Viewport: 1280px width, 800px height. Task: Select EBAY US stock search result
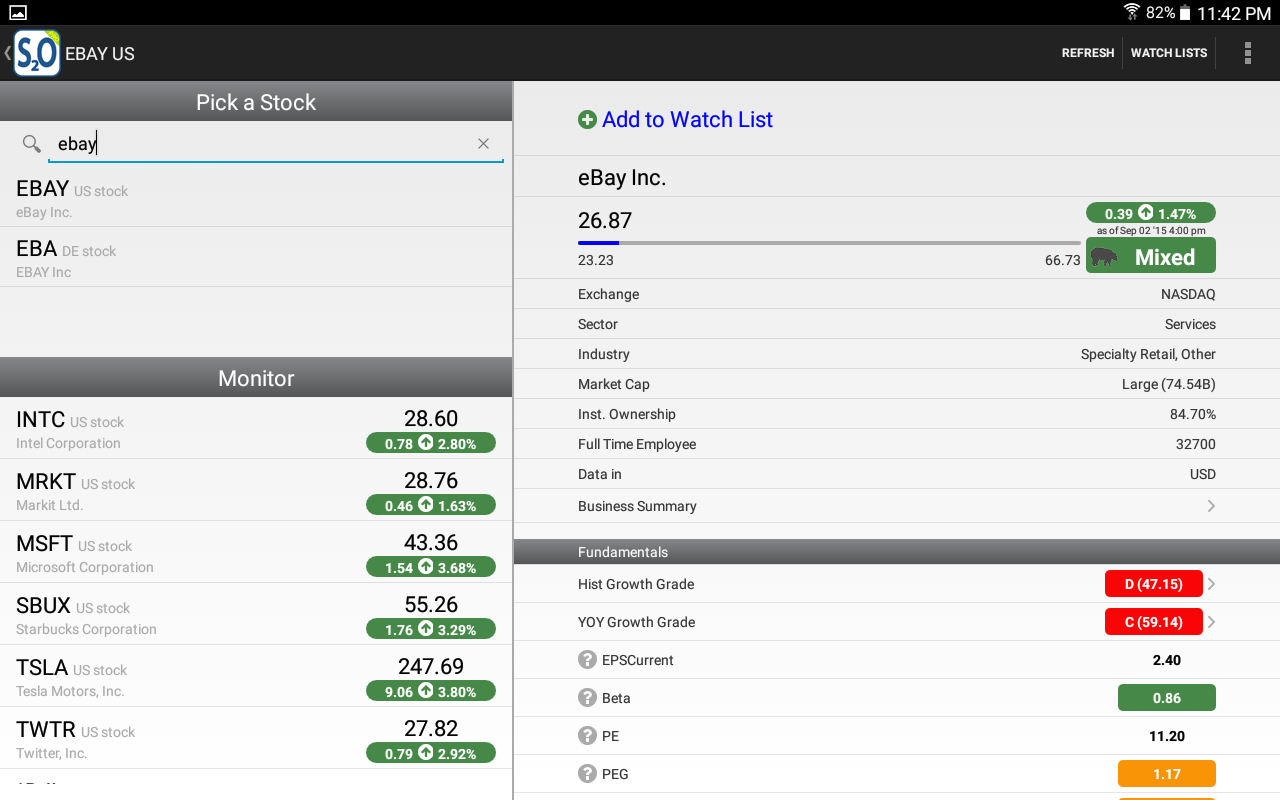(x=256, y=199)
